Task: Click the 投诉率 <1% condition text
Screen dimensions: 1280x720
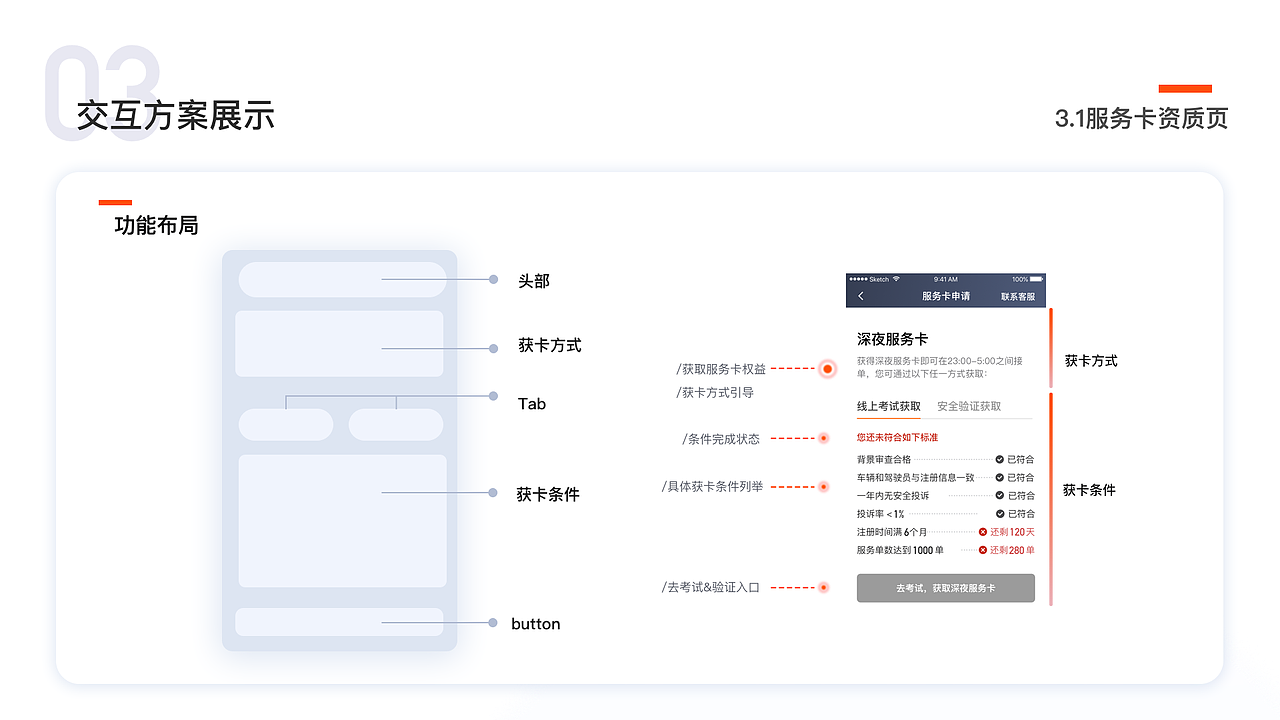Action: [x=881, y=513]
